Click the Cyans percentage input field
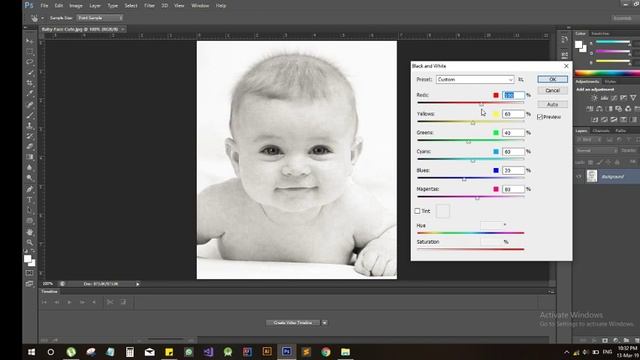This screenshot has width=640, height=360. pyautogui.click(x=513, y=151)
